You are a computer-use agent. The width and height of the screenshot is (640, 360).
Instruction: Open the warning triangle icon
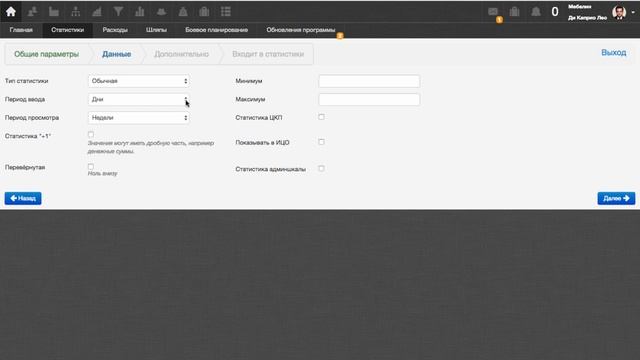click(x=183, y=12)
